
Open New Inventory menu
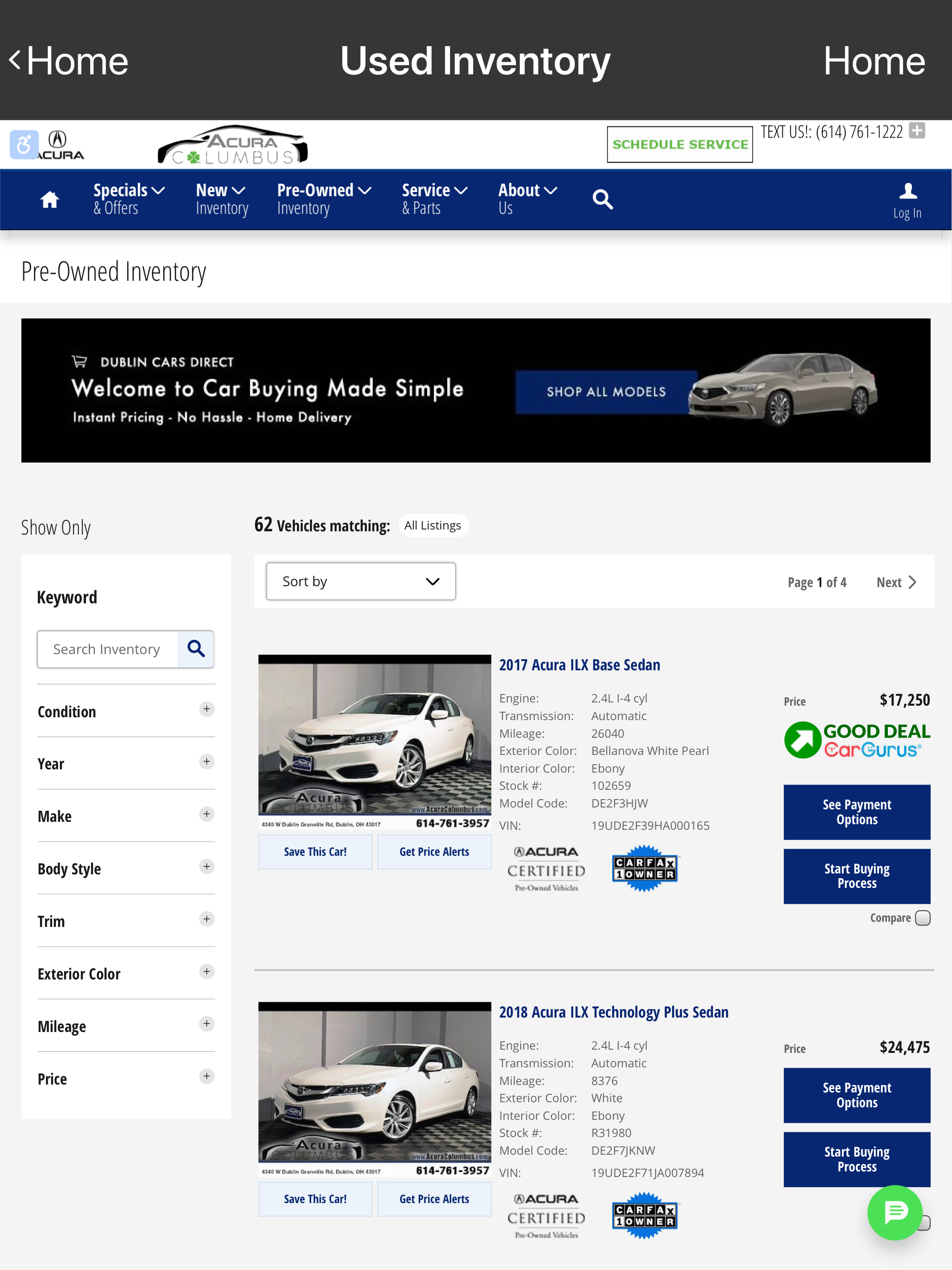[x=222, y=198]
